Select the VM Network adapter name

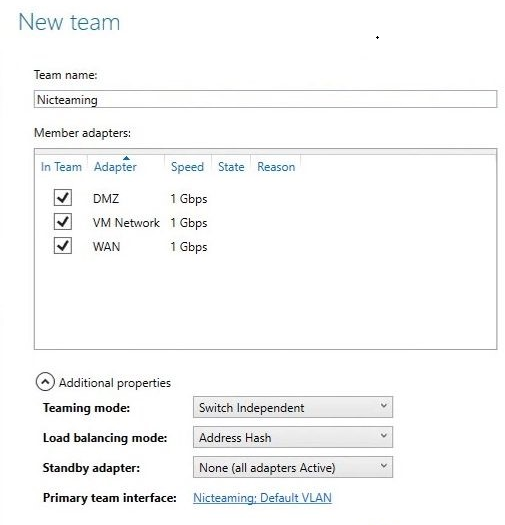click(x=126, y=223)
